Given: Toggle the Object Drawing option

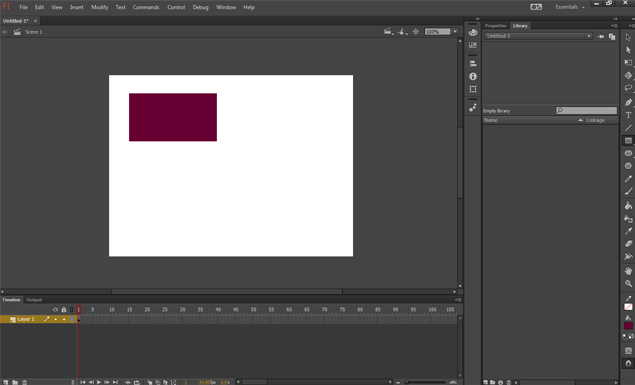Looking at the screenshot, I should click(x=628, y=351).
